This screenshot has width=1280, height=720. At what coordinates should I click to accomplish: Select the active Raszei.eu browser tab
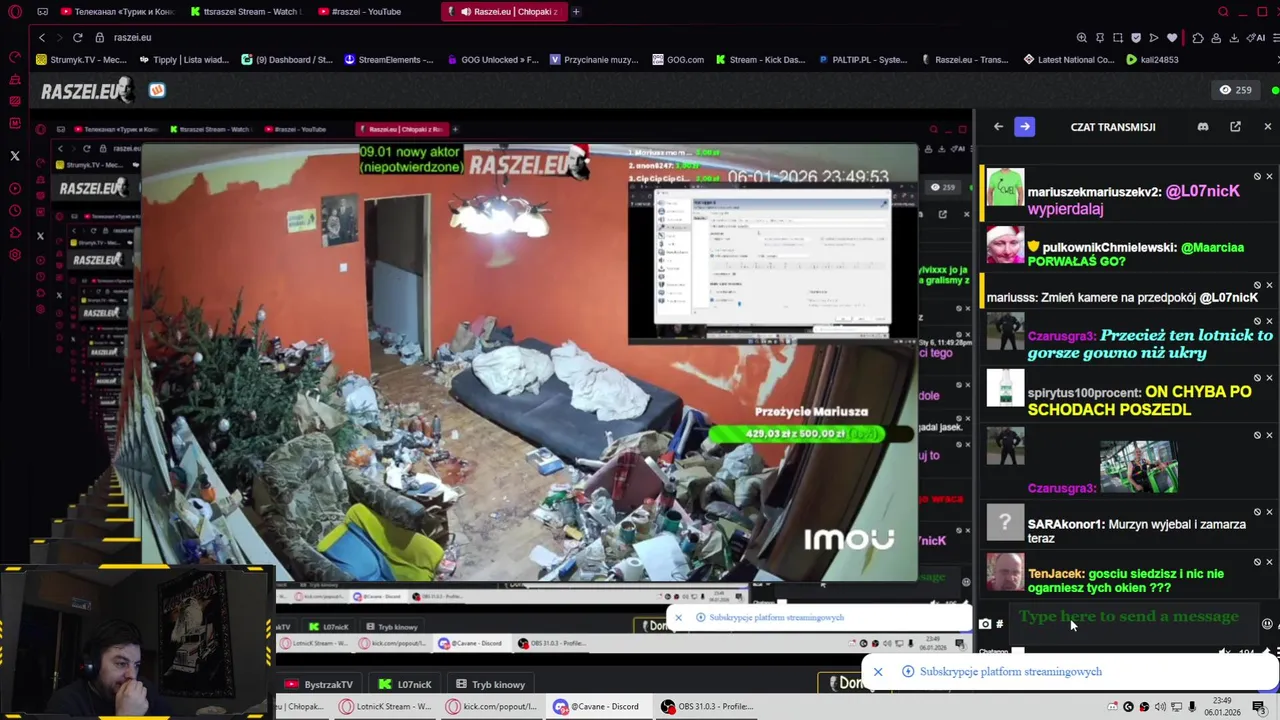pyautogui.click(x=505, y=12)
